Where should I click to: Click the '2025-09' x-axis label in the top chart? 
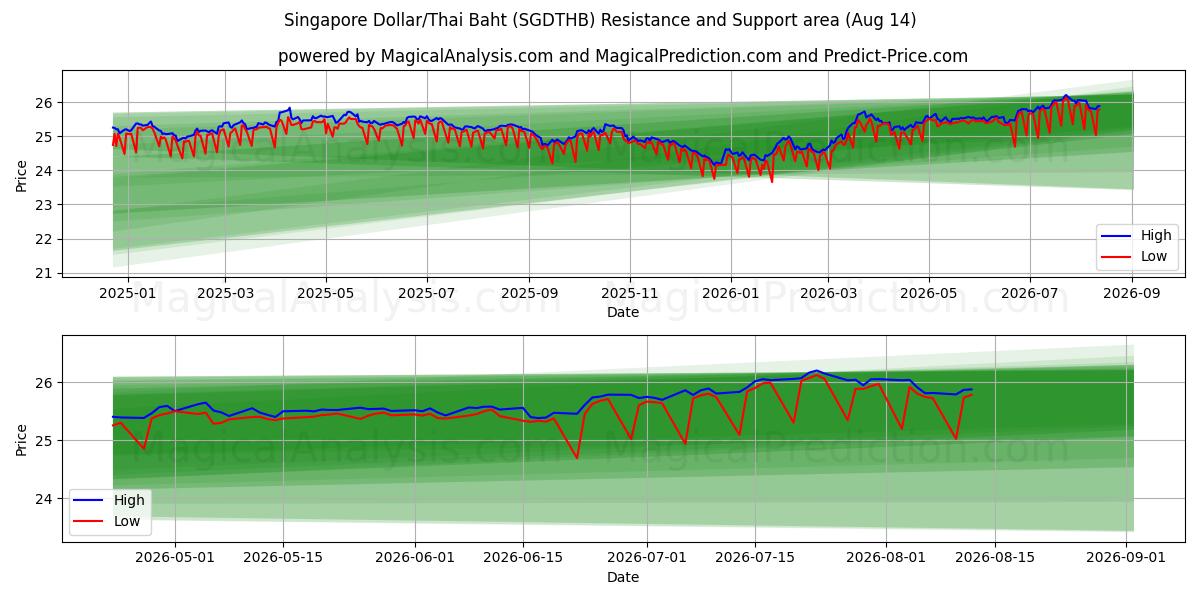(529, 292)
